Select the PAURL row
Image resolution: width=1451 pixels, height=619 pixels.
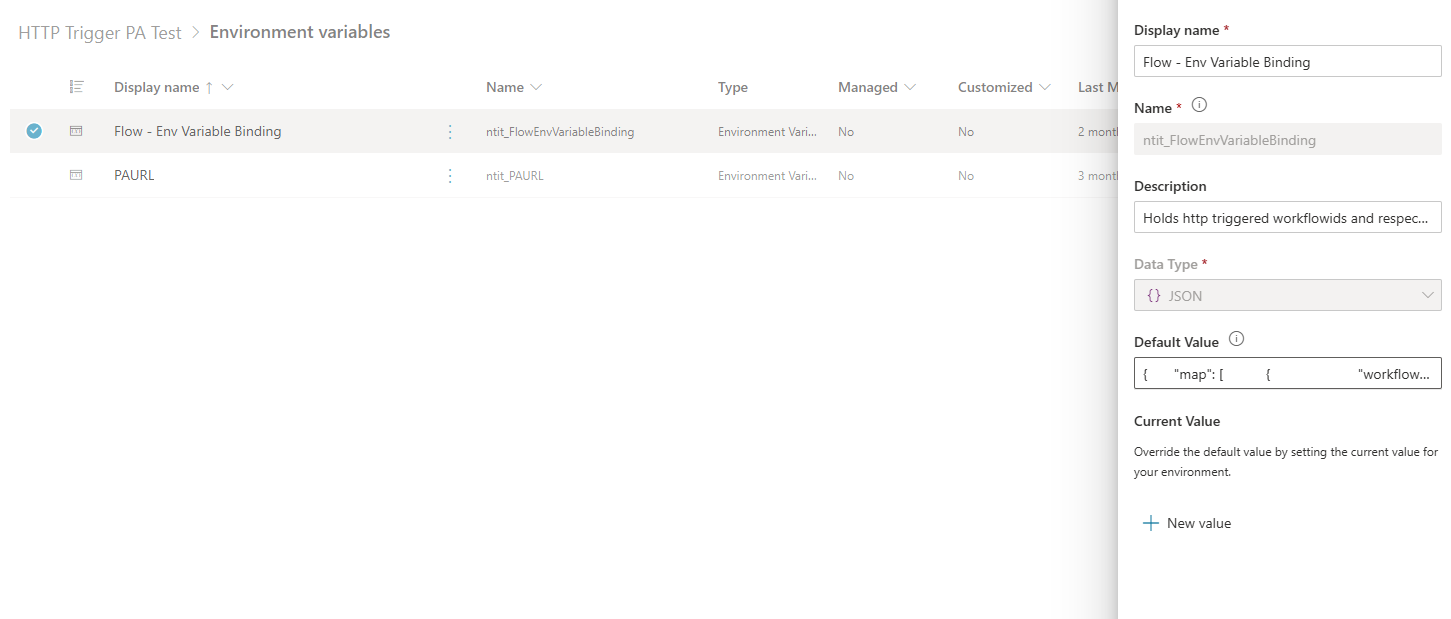pyautogui.click(x=34, y=175)
